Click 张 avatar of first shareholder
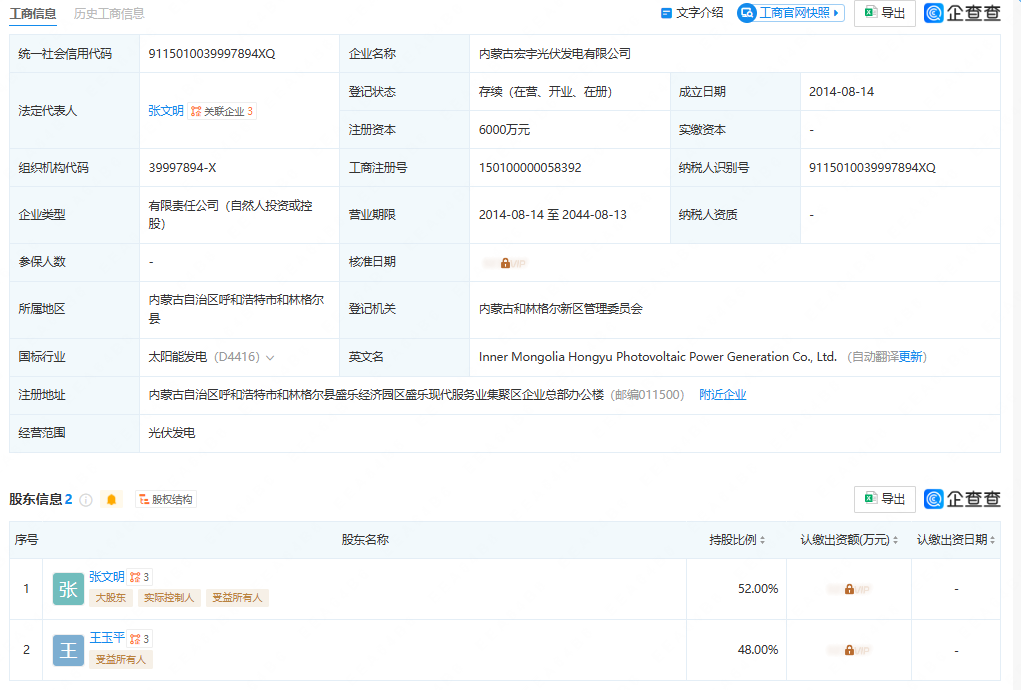The image size is (1021, 690). (68, 589)
